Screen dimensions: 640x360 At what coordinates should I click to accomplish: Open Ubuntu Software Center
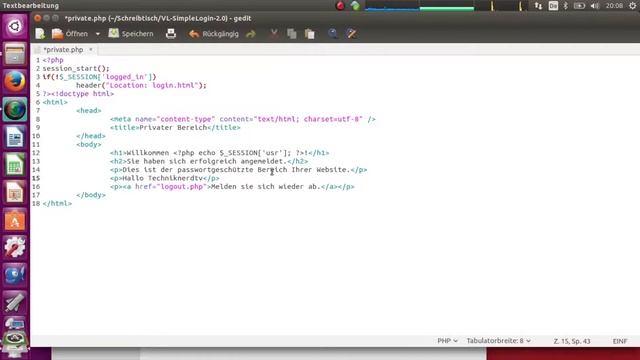(15, 220)
